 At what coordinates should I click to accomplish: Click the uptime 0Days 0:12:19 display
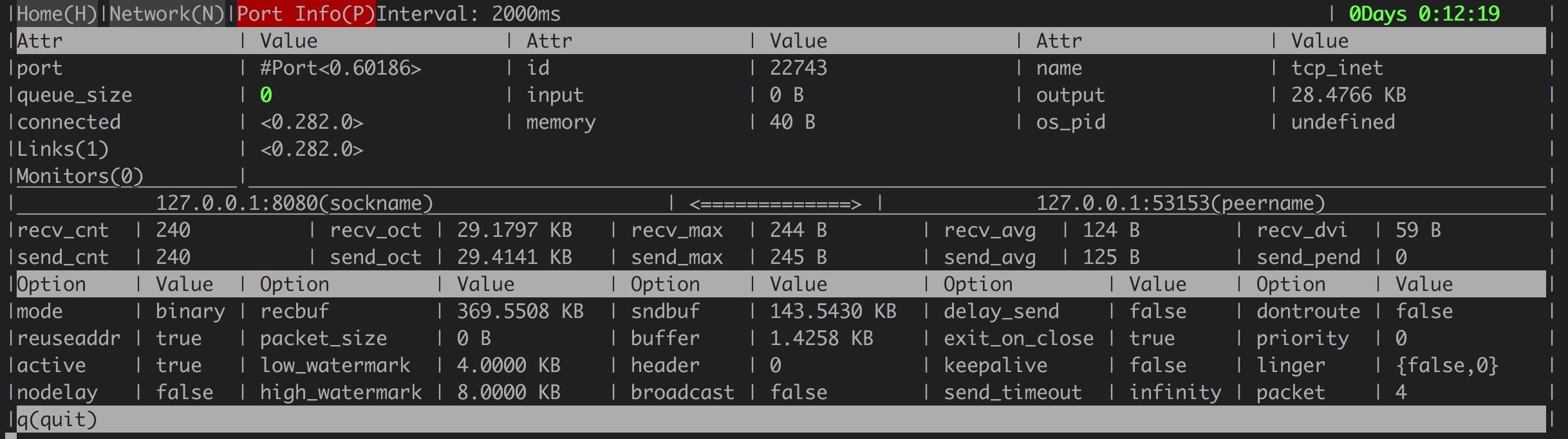point(1423,14)
